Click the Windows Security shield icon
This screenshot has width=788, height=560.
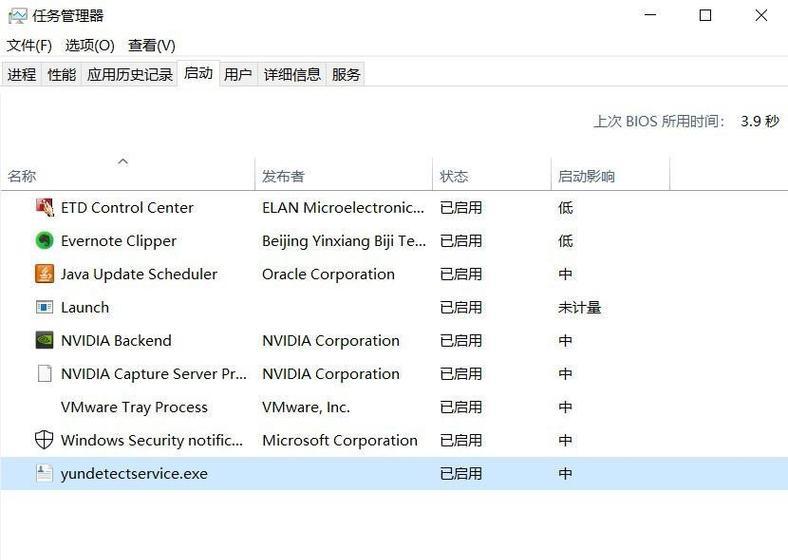(x=44, y=440)
